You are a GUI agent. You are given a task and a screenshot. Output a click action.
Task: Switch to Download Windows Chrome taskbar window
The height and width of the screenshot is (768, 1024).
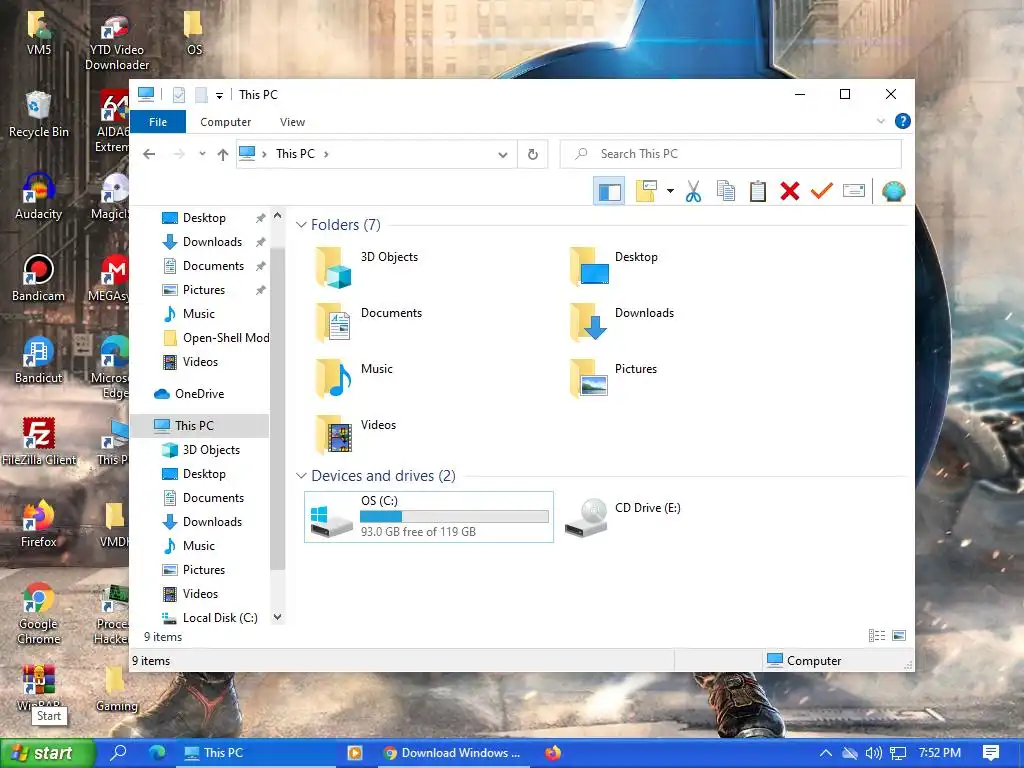point(454,753)
